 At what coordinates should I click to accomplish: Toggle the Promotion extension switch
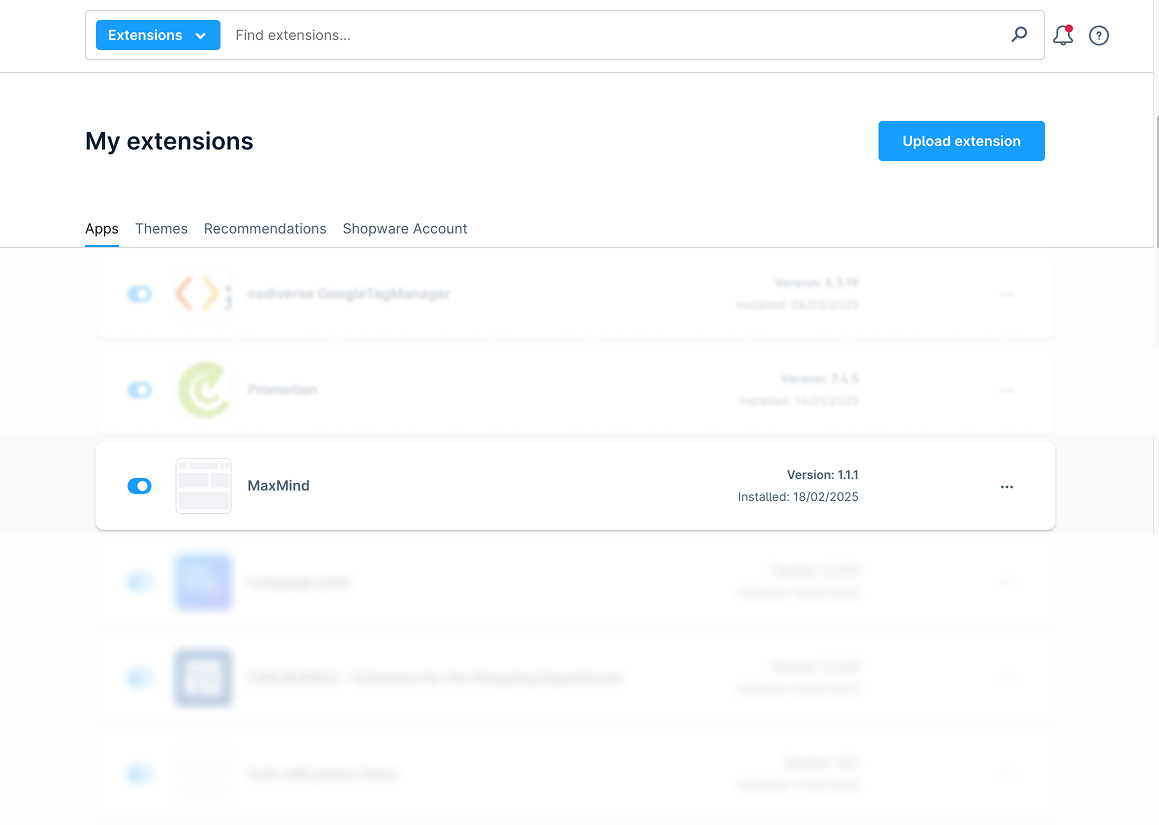tap(139, 390)
